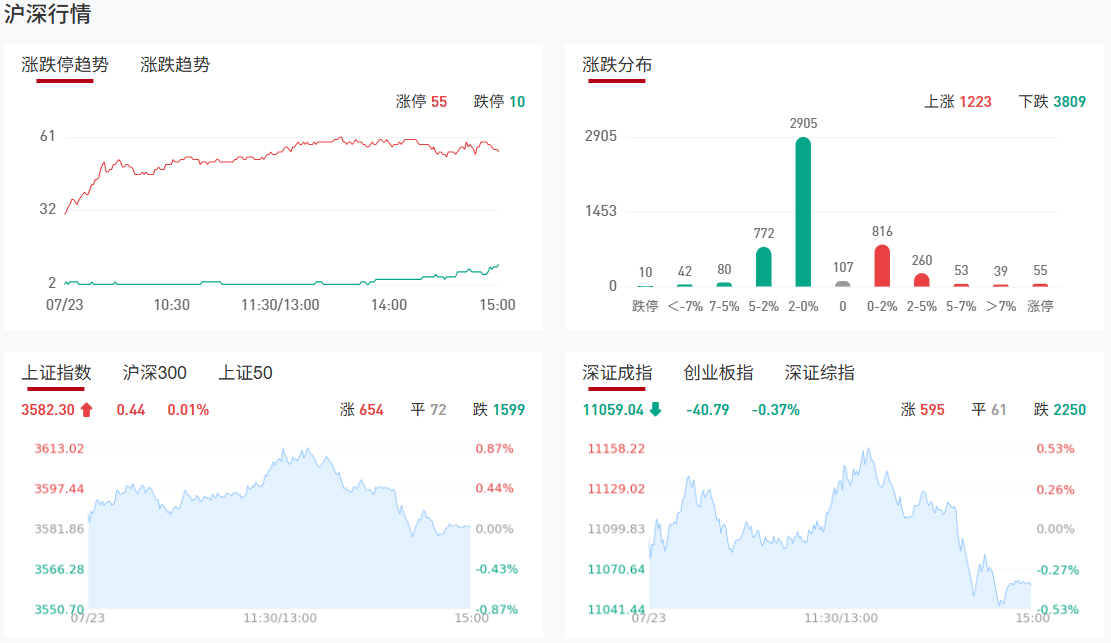Screen dimensions: 1111x643
Task: Select the 上证指数 tab
Action: pos(56,373)
